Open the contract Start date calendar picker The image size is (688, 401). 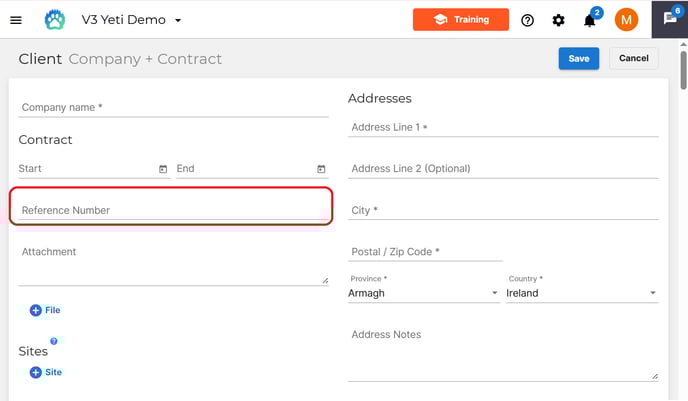pyautogui.click(x=163, y=169)
